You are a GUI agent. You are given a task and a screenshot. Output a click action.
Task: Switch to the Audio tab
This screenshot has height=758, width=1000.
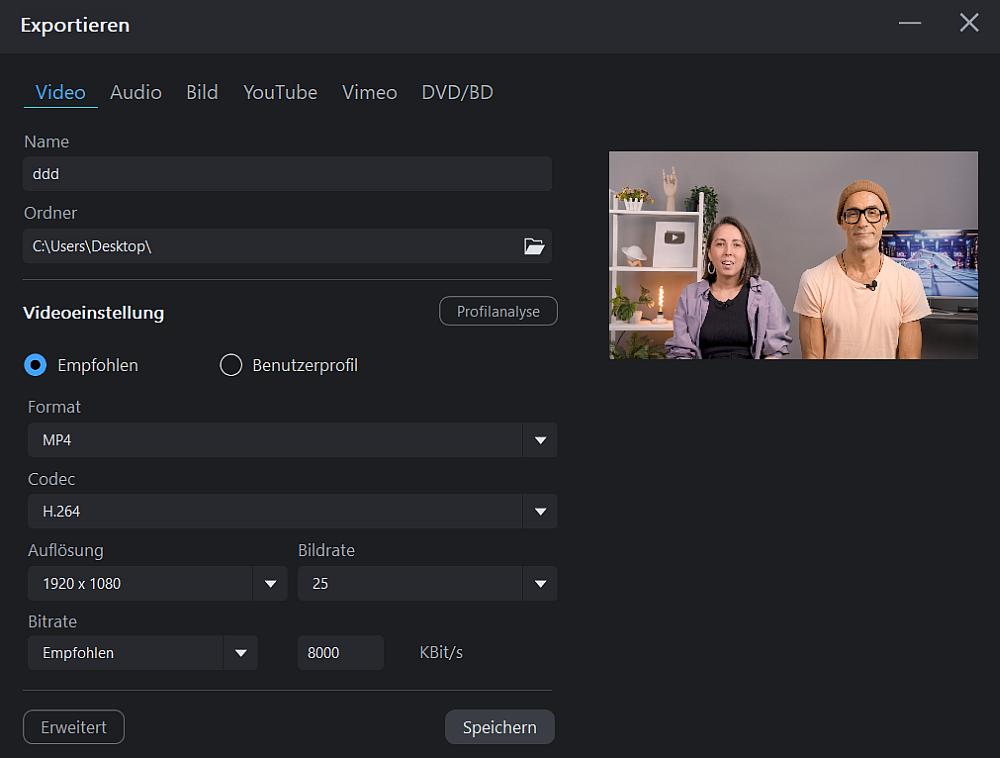(136, 92)
